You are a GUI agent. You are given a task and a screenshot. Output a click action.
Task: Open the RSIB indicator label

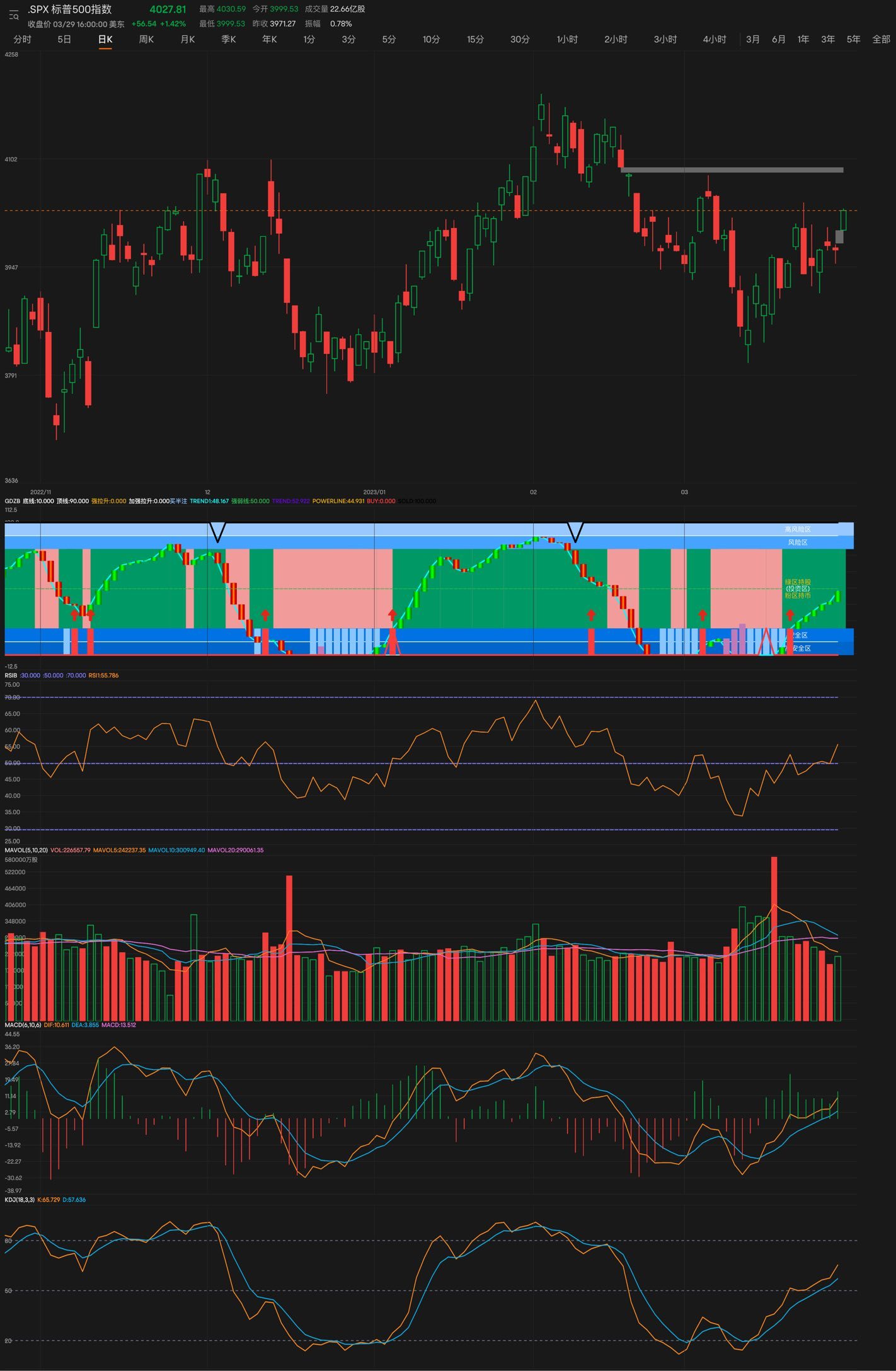(11, 675)
